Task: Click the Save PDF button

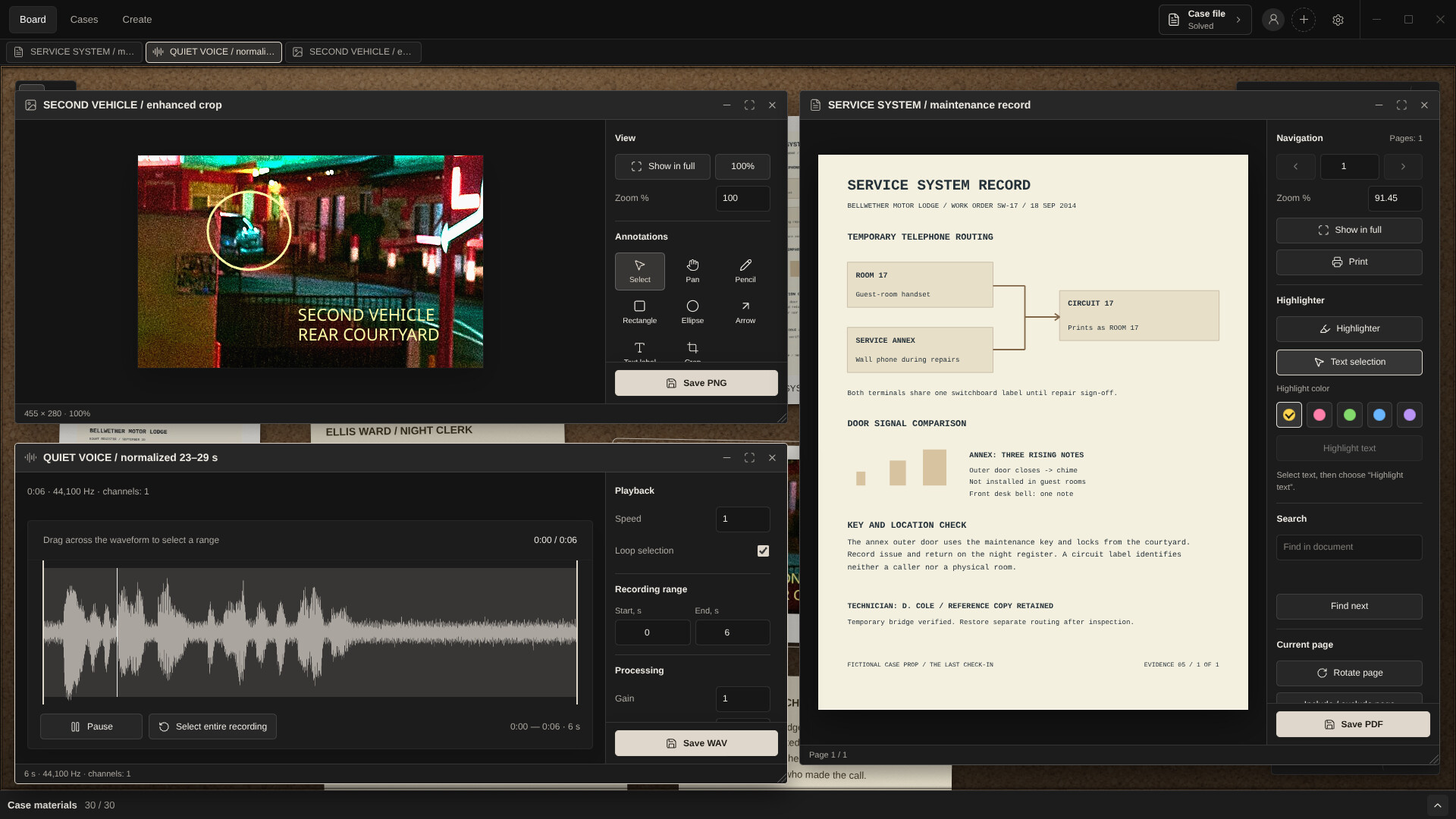Action: (1353, 724)
